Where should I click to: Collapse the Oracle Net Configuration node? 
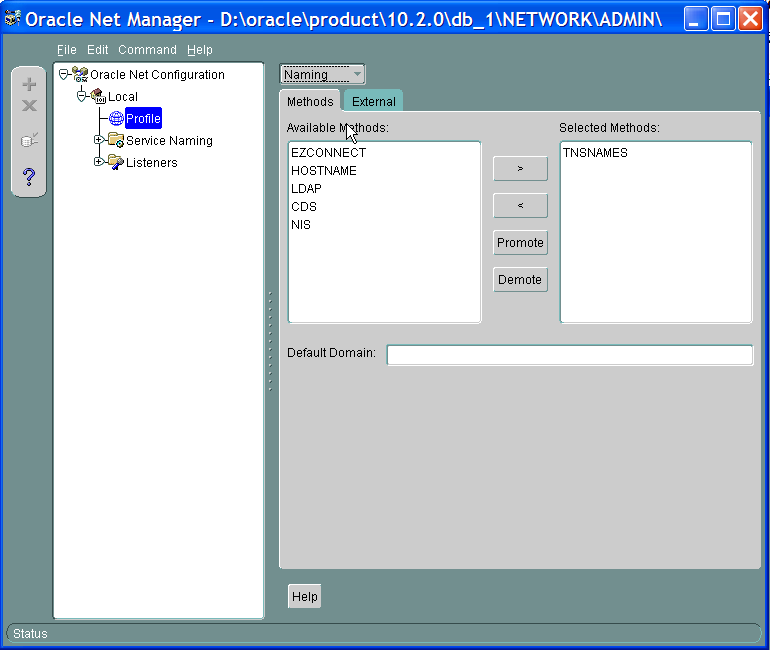tap(63, 75)
